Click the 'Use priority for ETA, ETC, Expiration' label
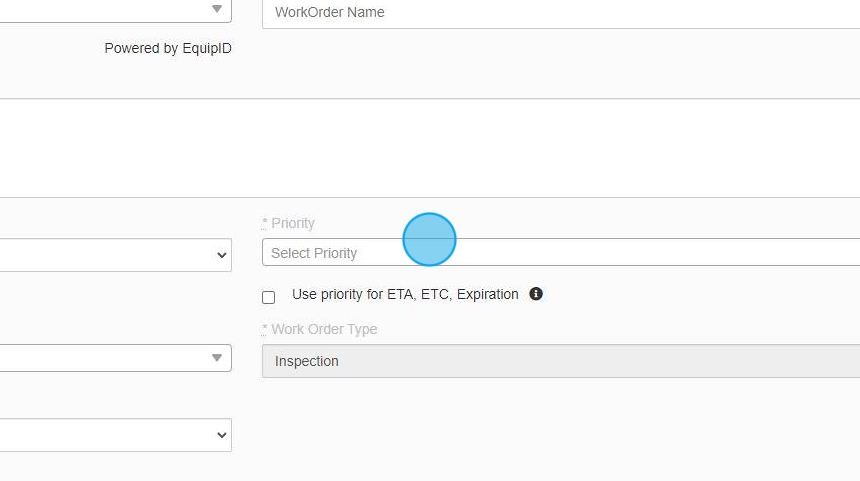 [405, 295]
